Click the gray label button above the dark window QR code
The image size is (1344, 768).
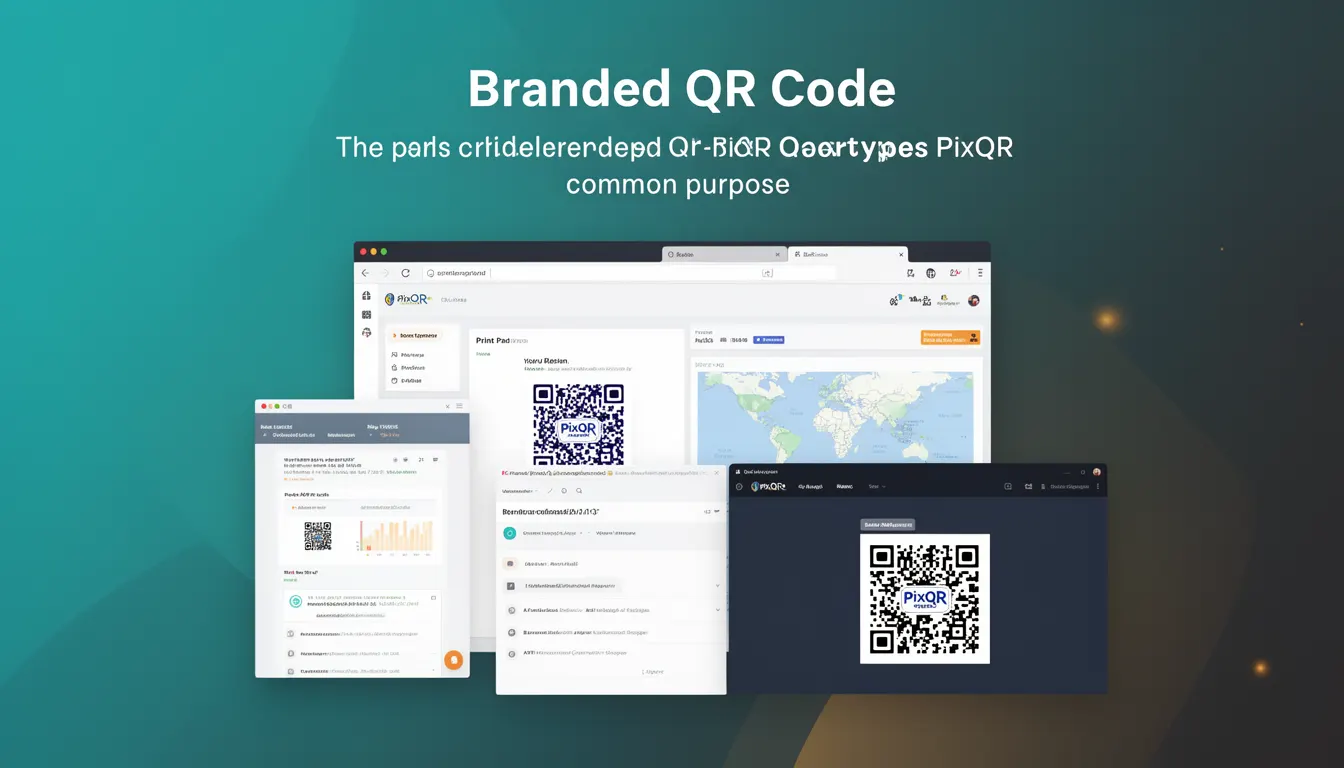pos(888,524)
